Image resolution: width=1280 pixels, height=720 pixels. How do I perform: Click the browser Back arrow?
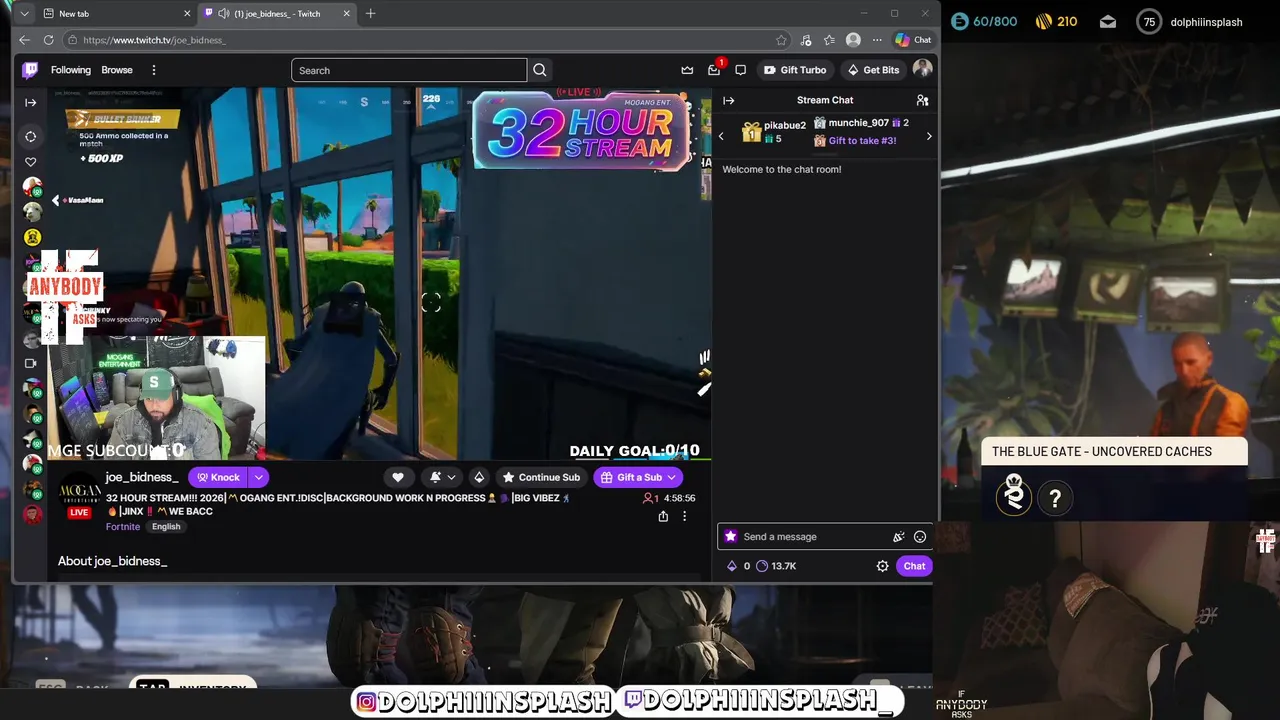24,40
